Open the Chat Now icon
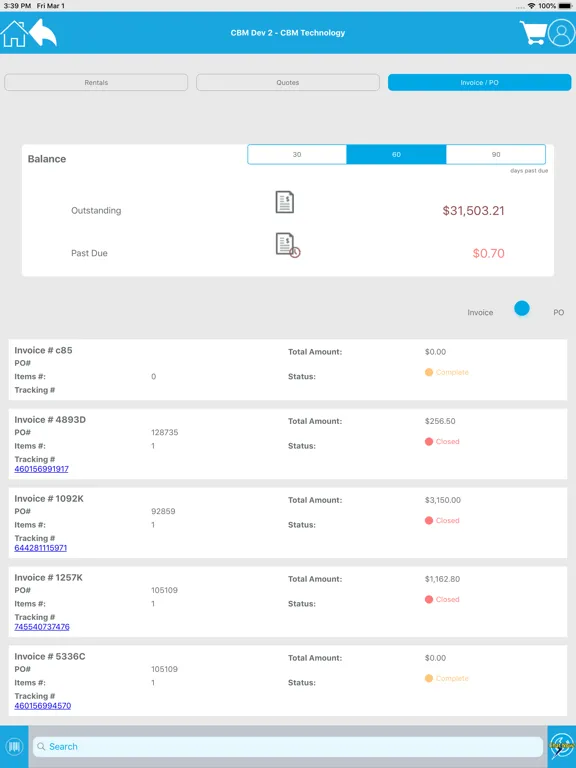576x768 pixels. click(561, 746)
